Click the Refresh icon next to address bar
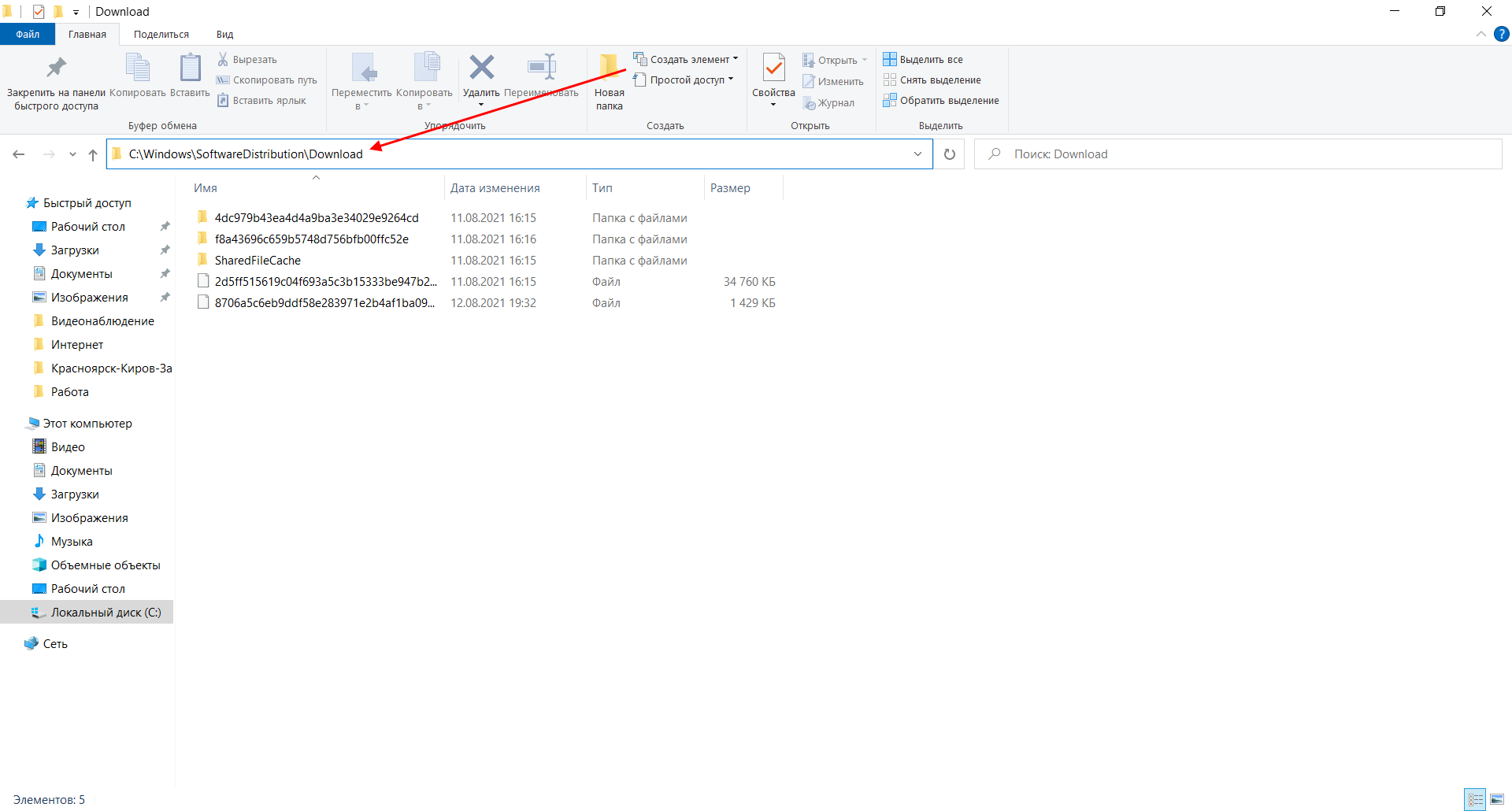 point(950,154)
